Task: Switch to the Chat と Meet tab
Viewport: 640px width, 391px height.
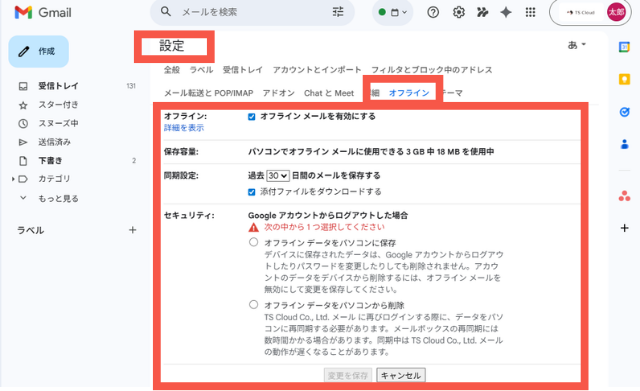Action: coord(329,93)
